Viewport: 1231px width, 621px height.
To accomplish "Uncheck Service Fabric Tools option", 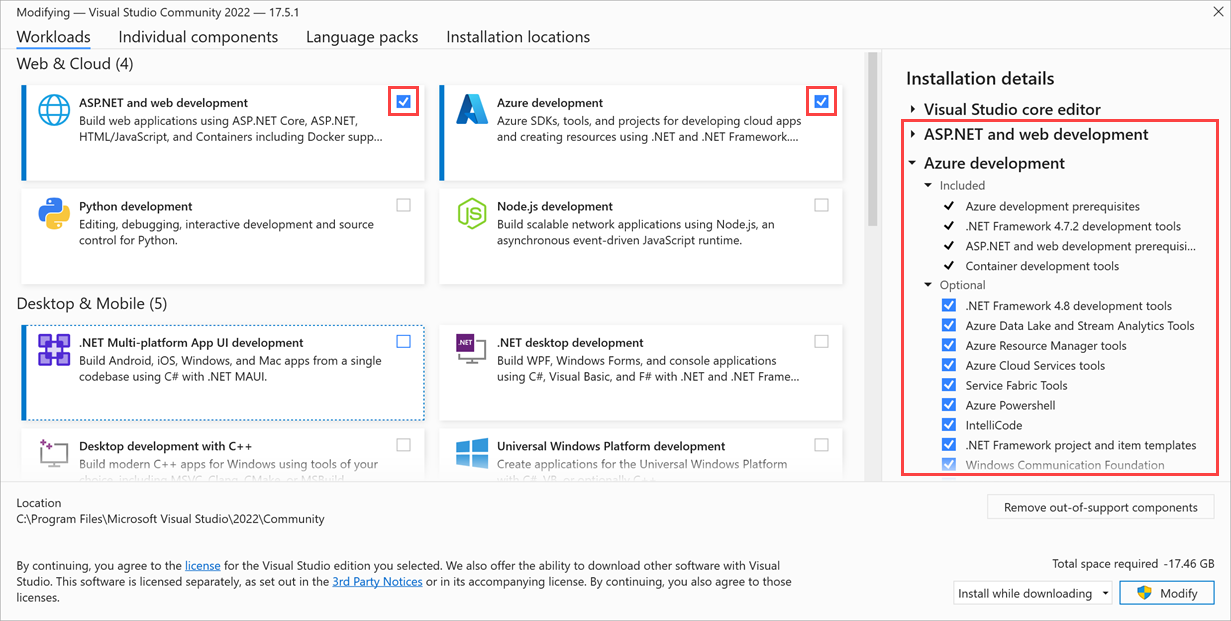I will pos(949,386).
